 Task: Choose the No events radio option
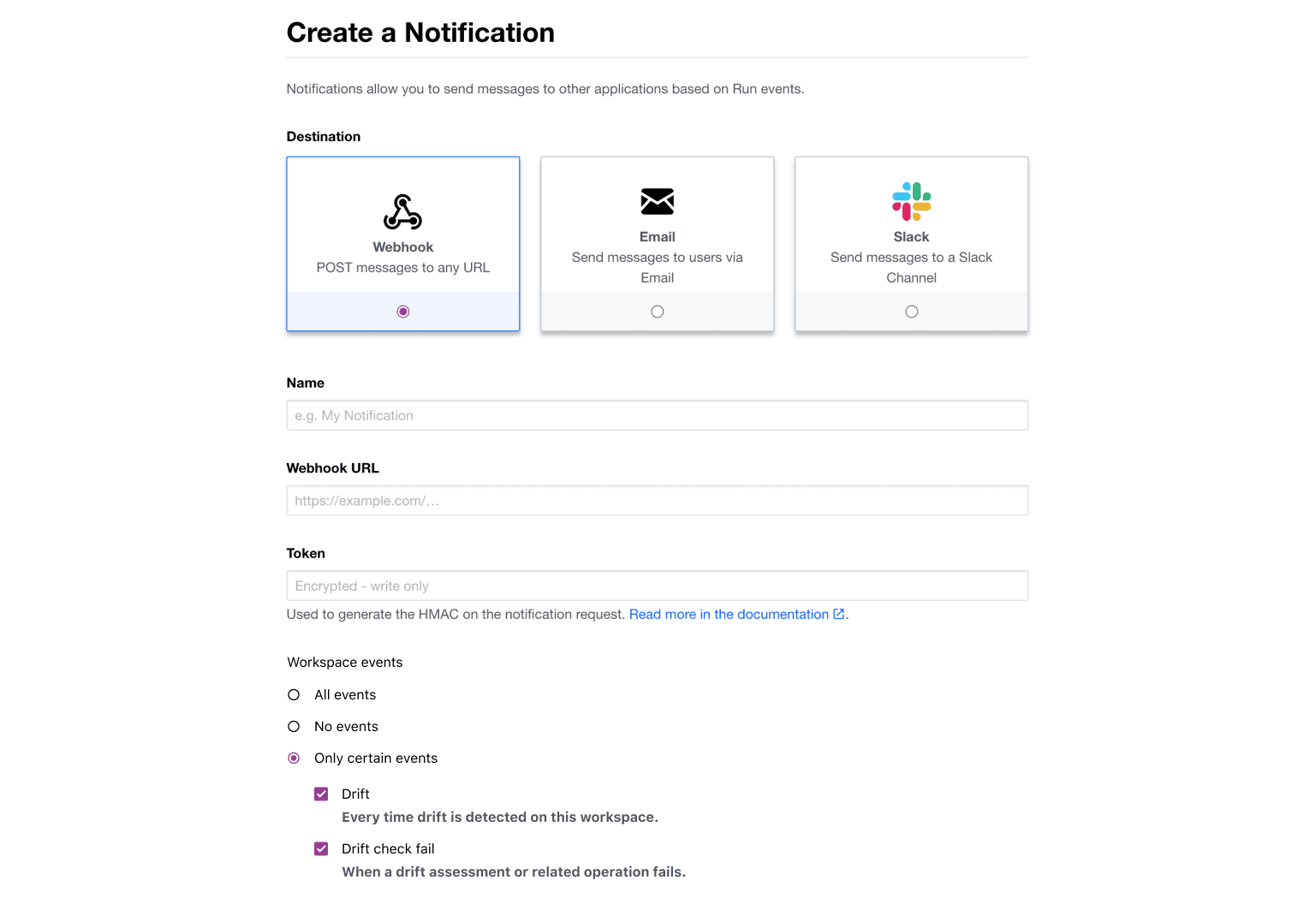[x=294, y=727]
